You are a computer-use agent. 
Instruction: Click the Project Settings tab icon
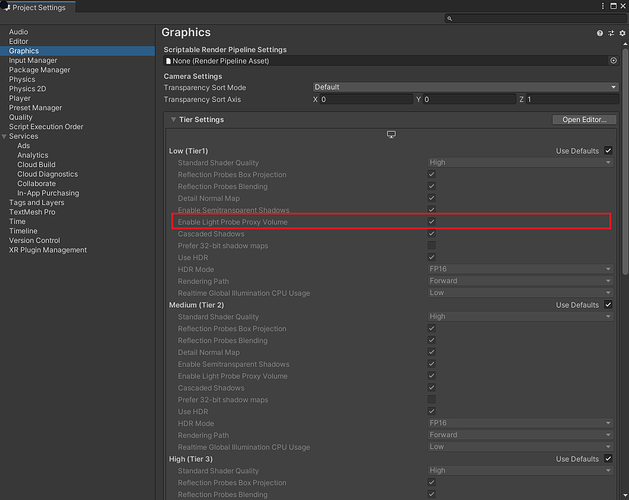click(x=7, y=7)
